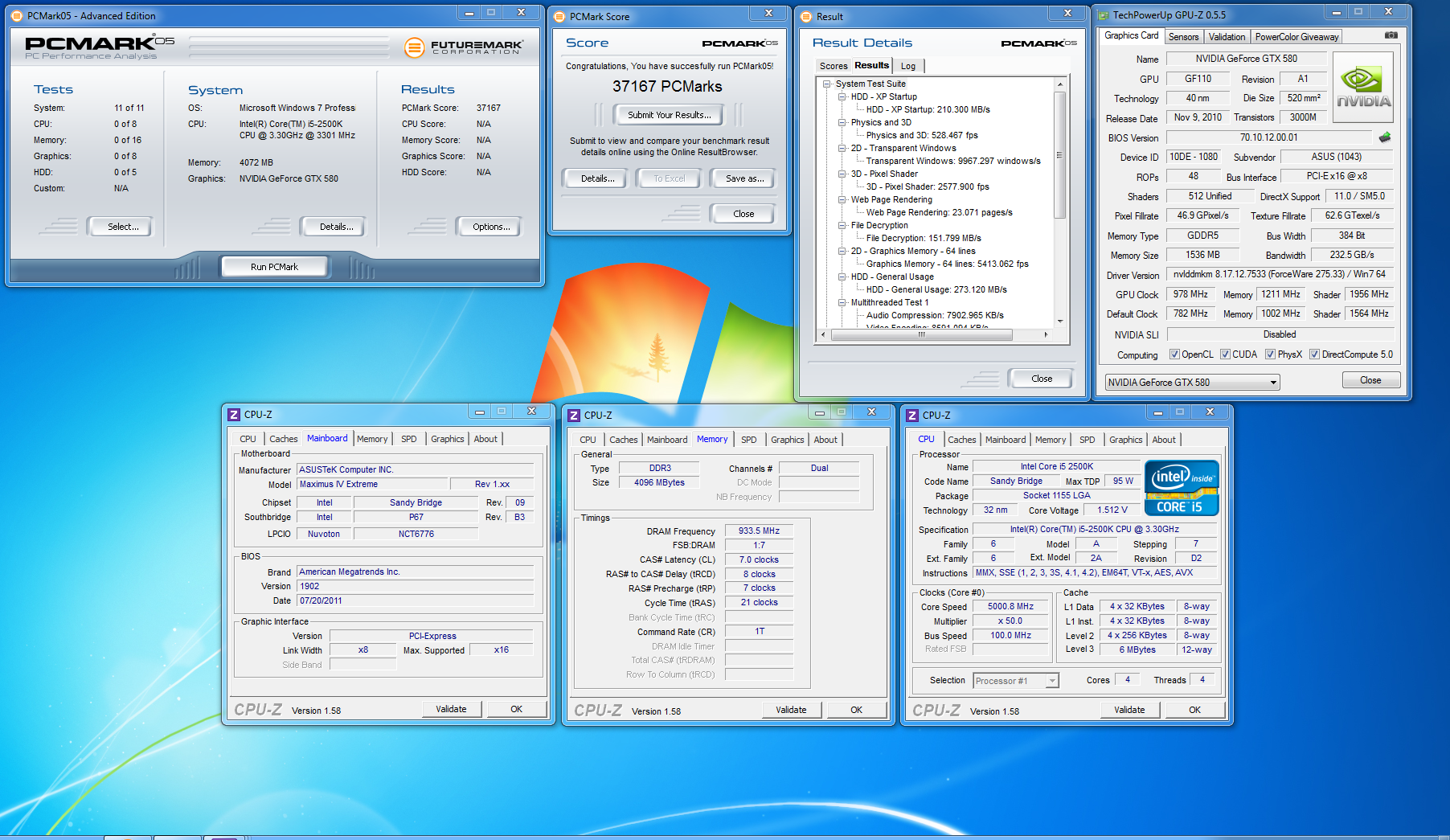Click the Save as... button

click(x=744, y=178)
